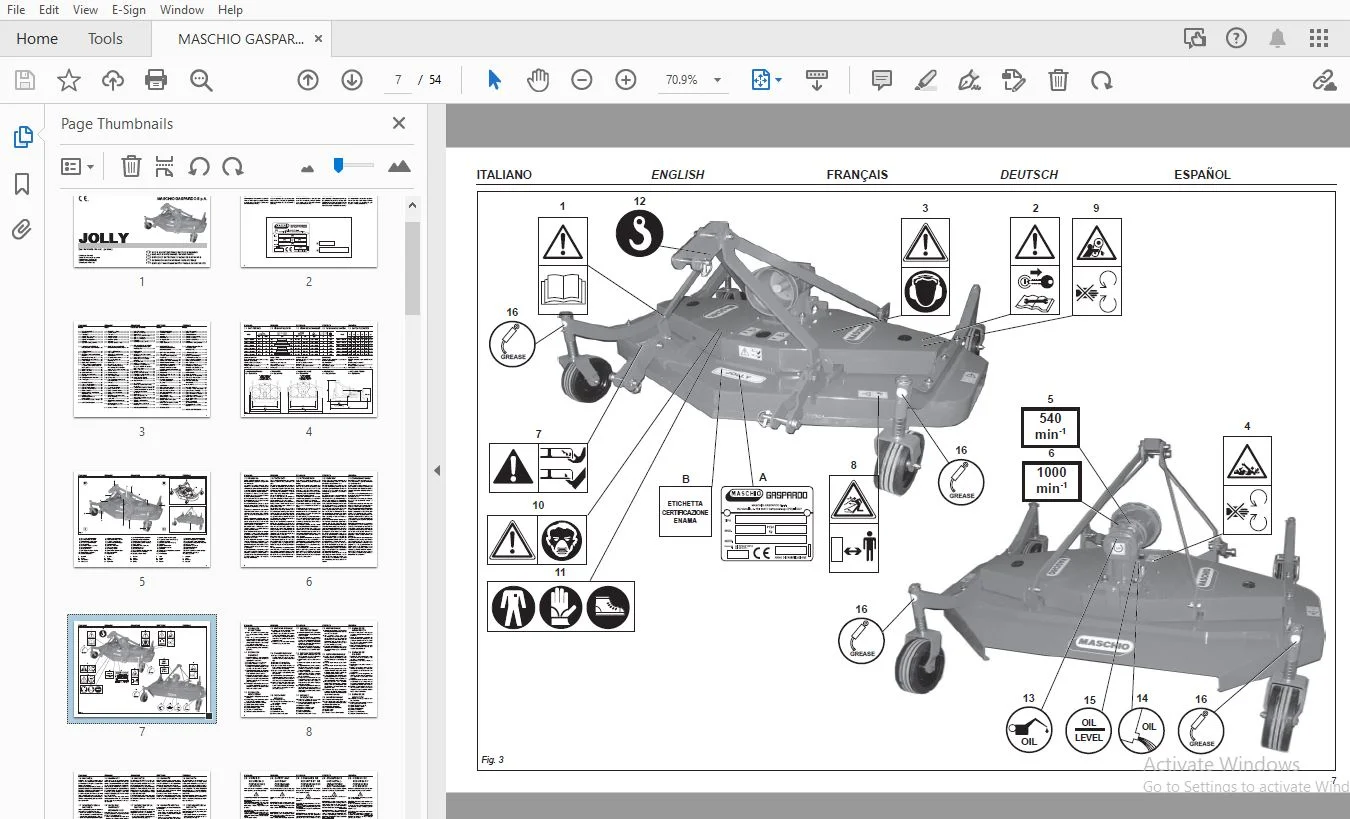The width and height of the screenshot is (1350, 819).
Task: Open the Edit PDF tool icon
Action: coord(1014,80)
